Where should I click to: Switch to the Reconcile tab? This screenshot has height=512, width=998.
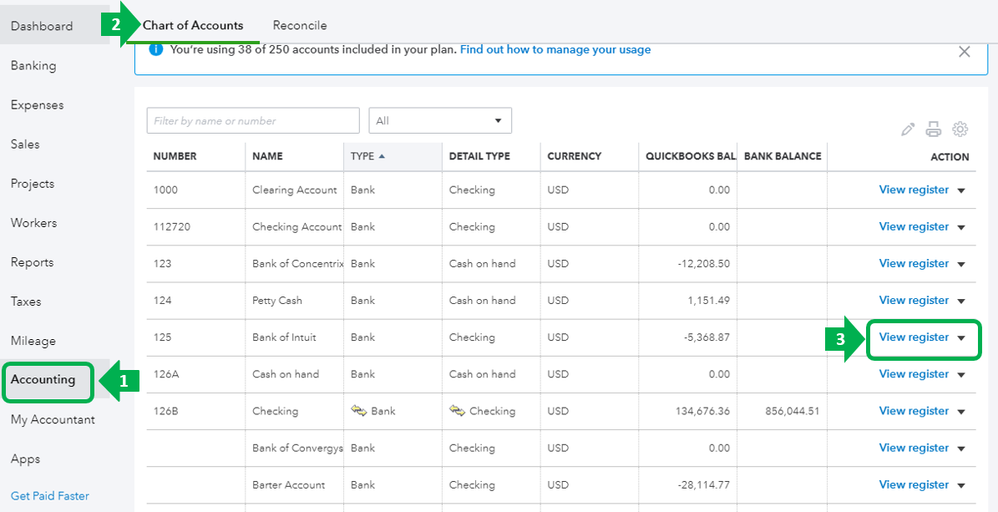(x=300, y=25)
